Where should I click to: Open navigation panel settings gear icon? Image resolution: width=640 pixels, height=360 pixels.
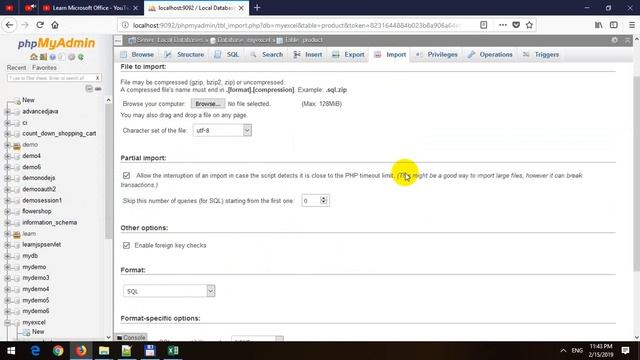tap(71, 57)
